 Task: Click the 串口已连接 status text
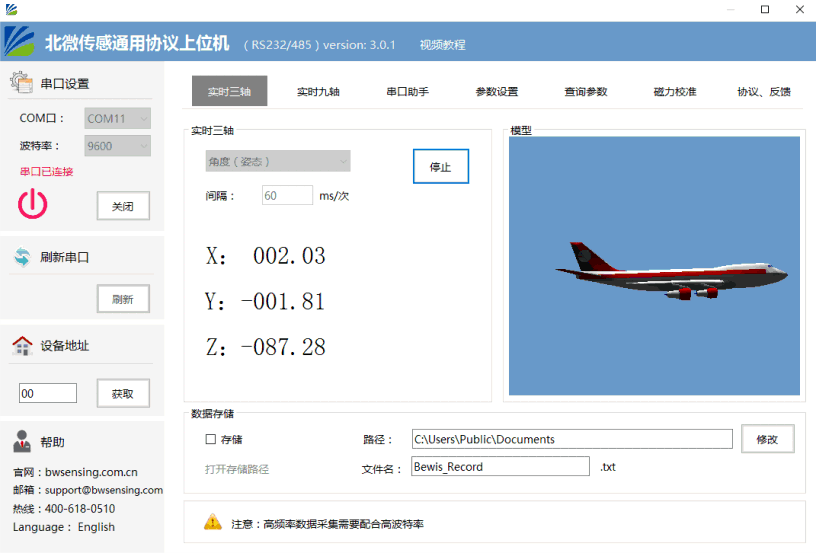pyautogui.click(x=46, y=171)
